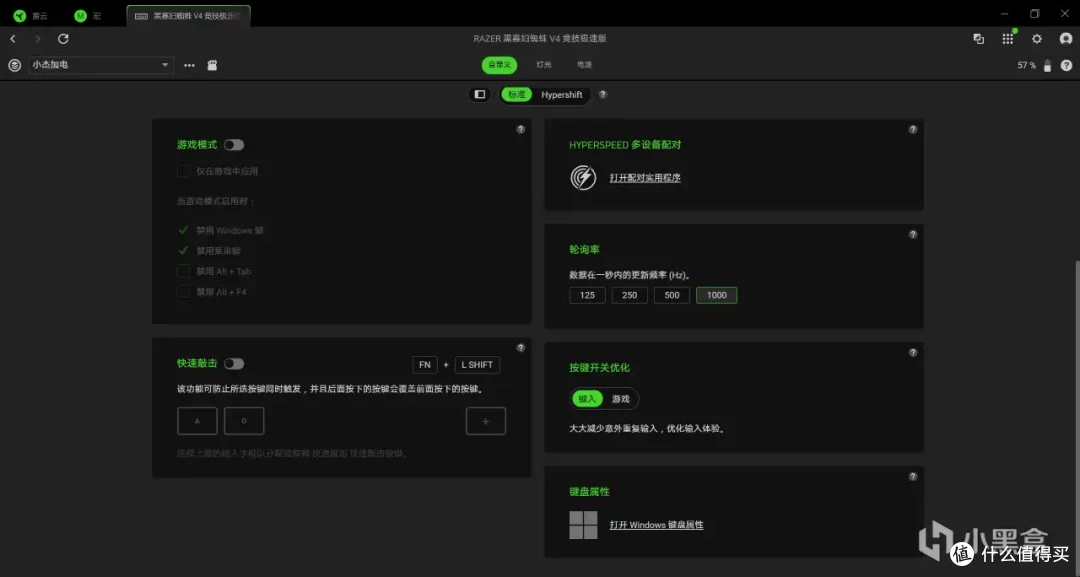The width and height of the screenshot is (1080, 577).
Task: Open settings gear icon
Action: click(1037, 39)
